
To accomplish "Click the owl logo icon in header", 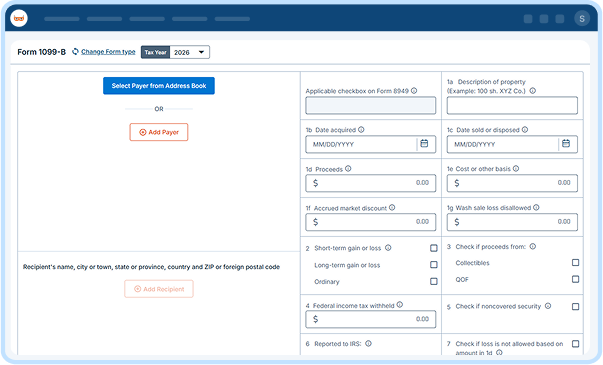I will 19,18.
